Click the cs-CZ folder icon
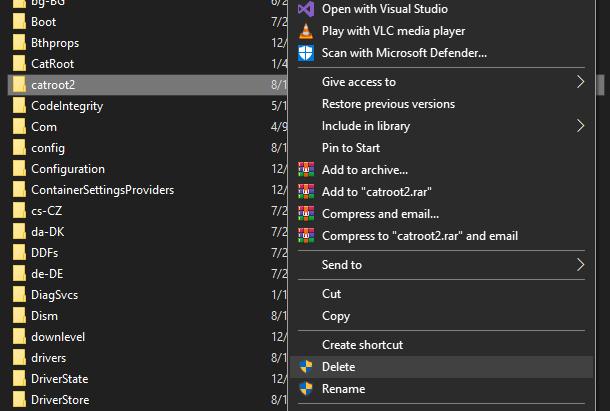 click(x=19, y=211)
